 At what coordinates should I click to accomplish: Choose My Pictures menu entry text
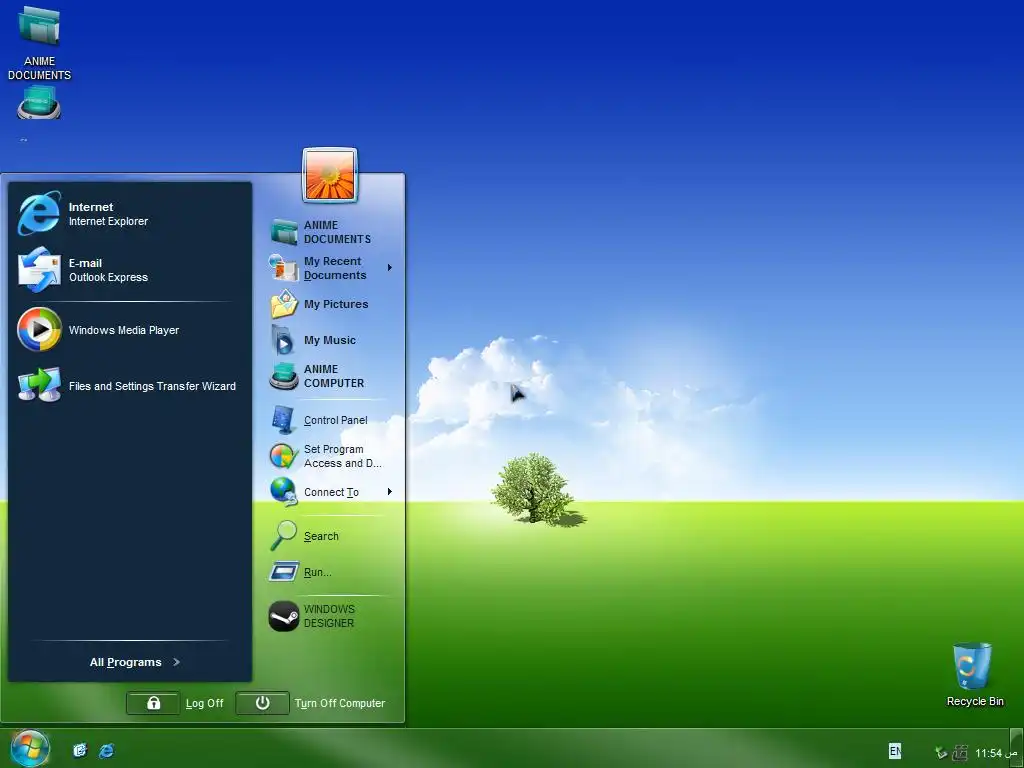(x=336, y=304)
